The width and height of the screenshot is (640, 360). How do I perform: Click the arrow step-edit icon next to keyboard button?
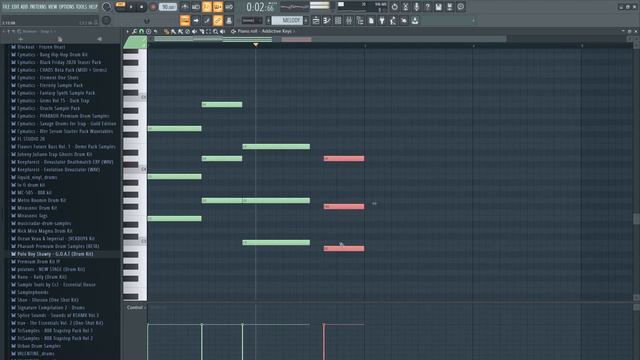click(x=196, y=20)
